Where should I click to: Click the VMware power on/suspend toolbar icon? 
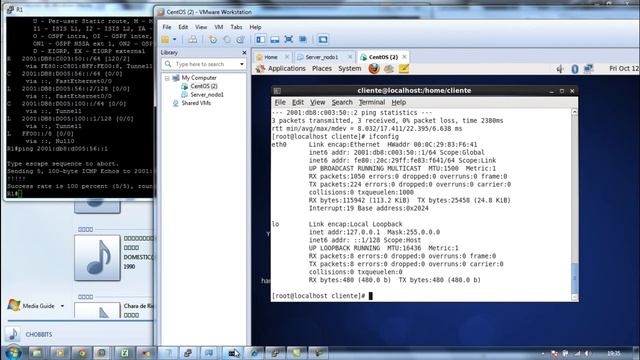165,40
